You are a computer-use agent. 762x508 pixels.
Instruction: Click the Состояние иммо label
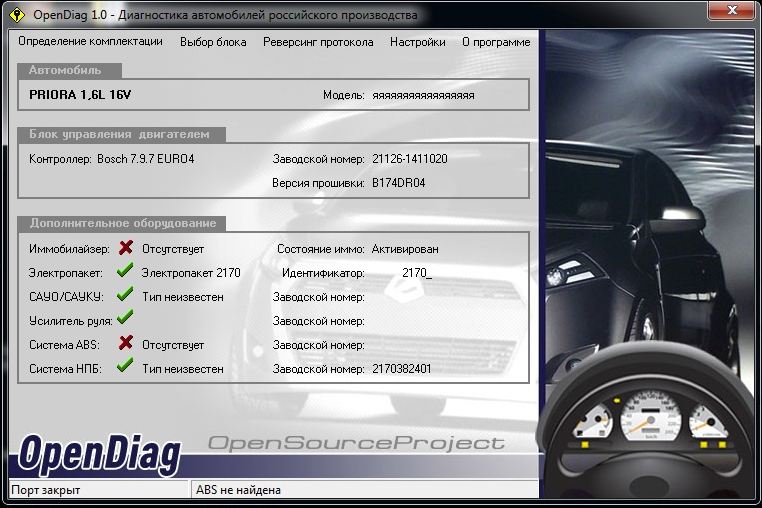[x=321, y=249]
